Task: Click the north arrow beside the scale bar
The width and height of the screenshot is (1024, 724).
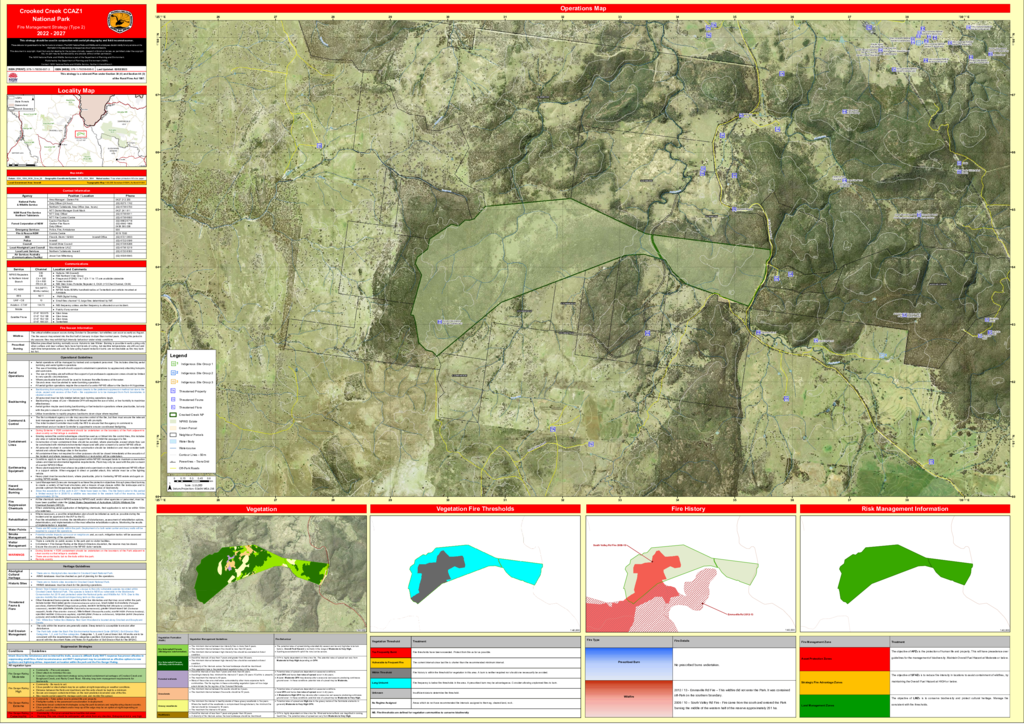Action: click(x=169, y=488)
